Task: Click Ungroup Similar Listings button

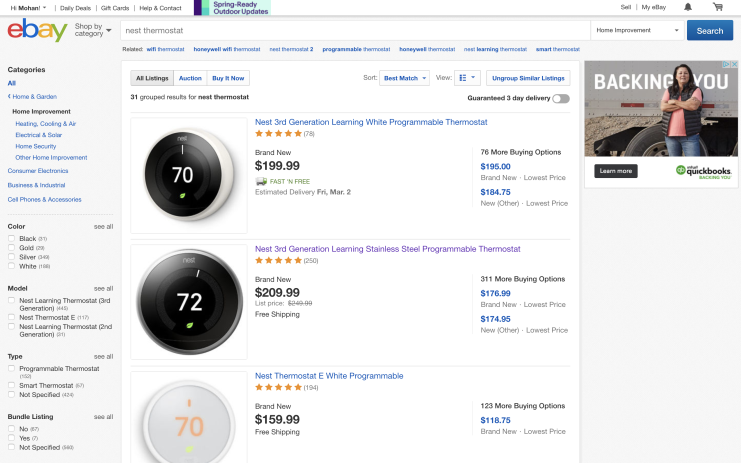Action: pos(528,78)
